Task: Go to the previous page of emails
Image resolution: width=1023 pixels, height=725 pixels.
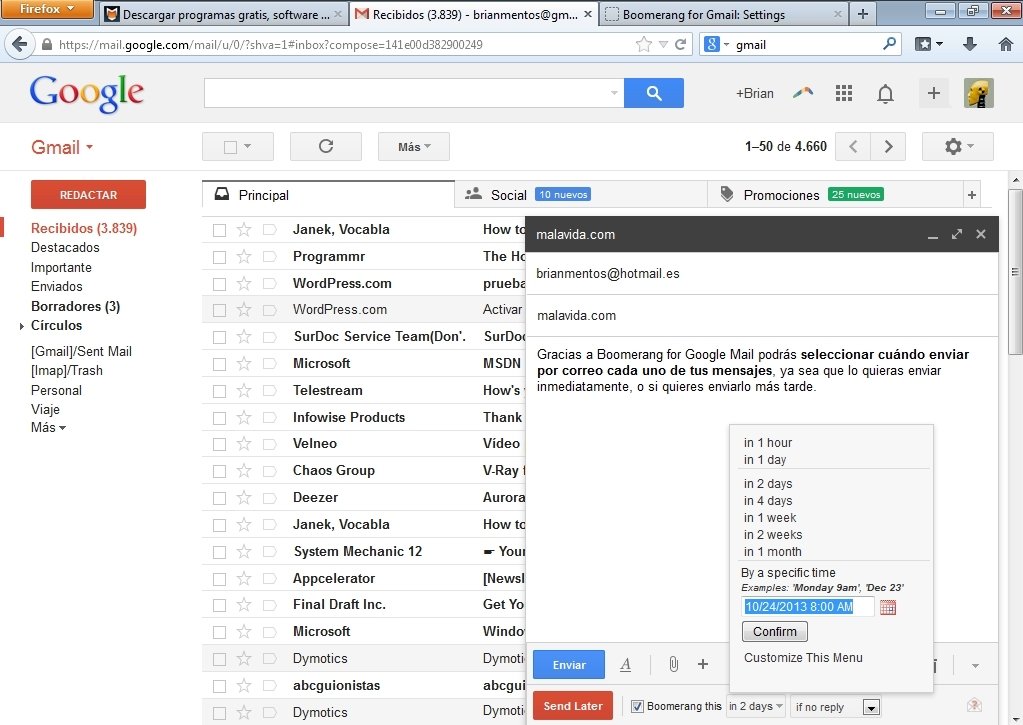Action: (853, 146)
